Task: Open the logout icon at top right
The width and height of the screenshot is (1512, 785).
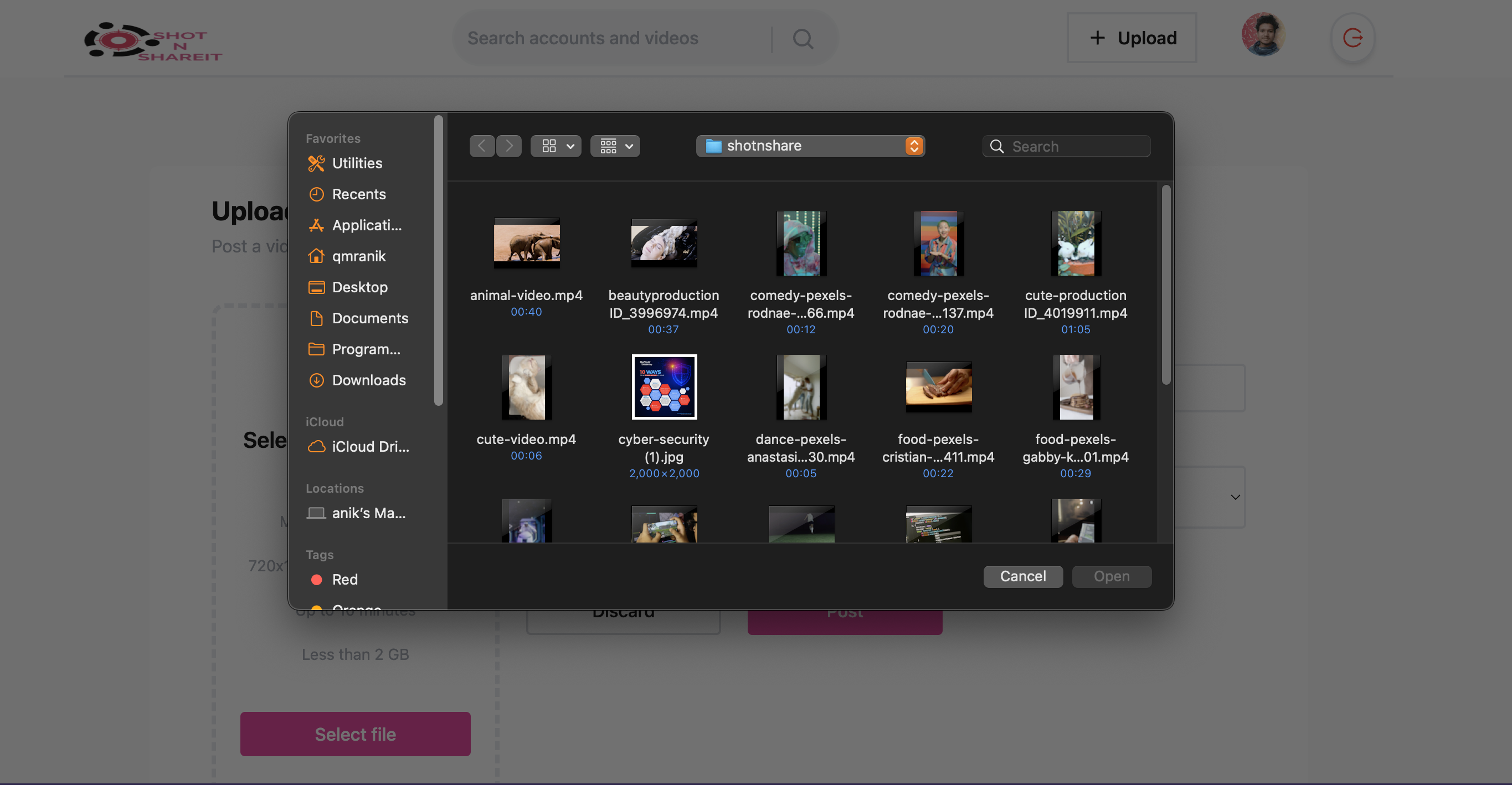Action: point(1353,38)
